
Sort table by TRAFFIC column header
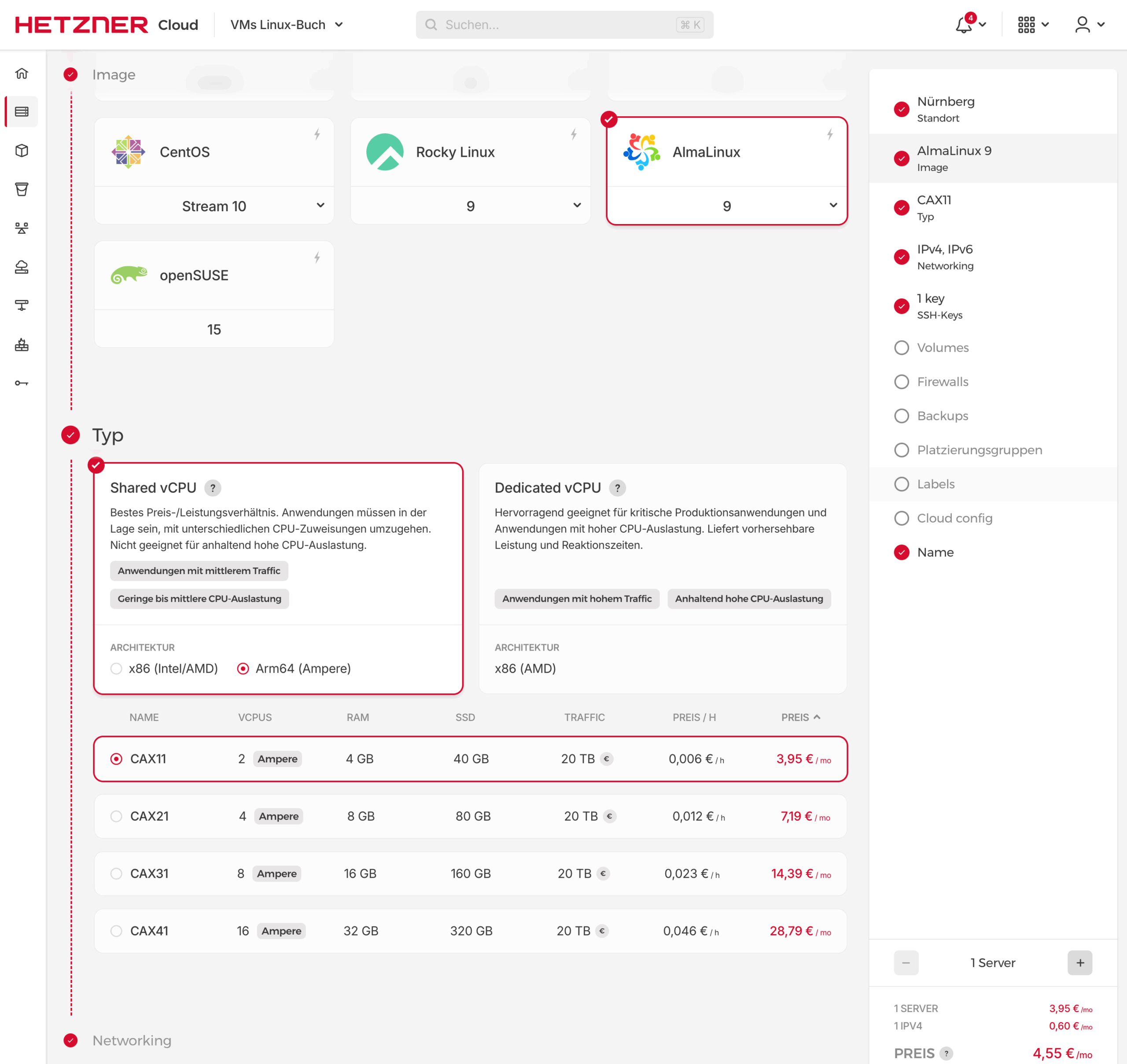click(584, 717)
